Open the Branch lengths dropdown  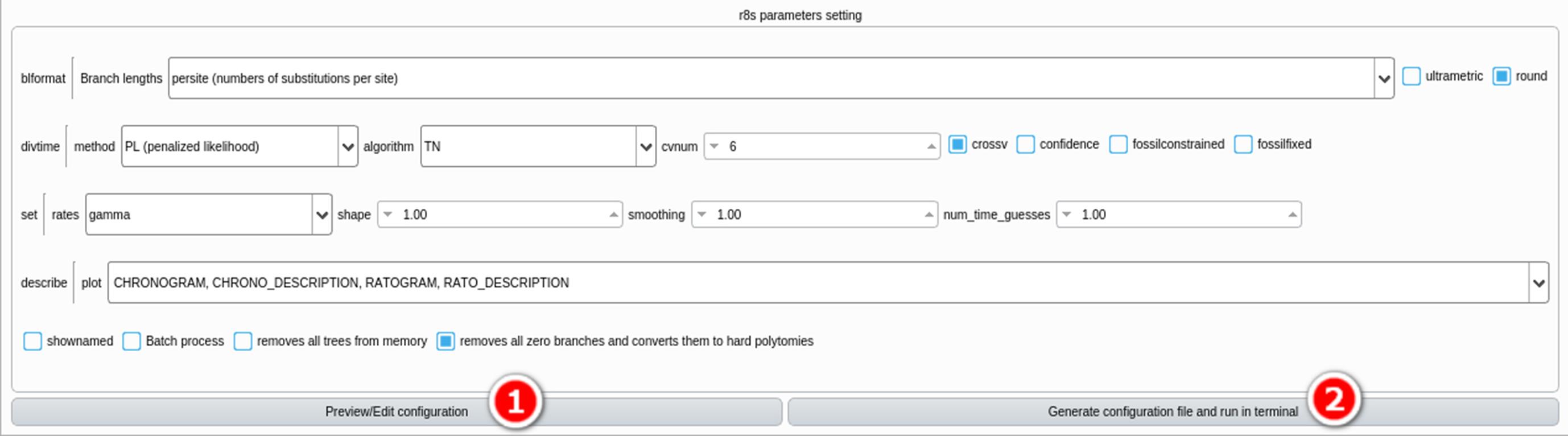click(x=1384, y=78)
